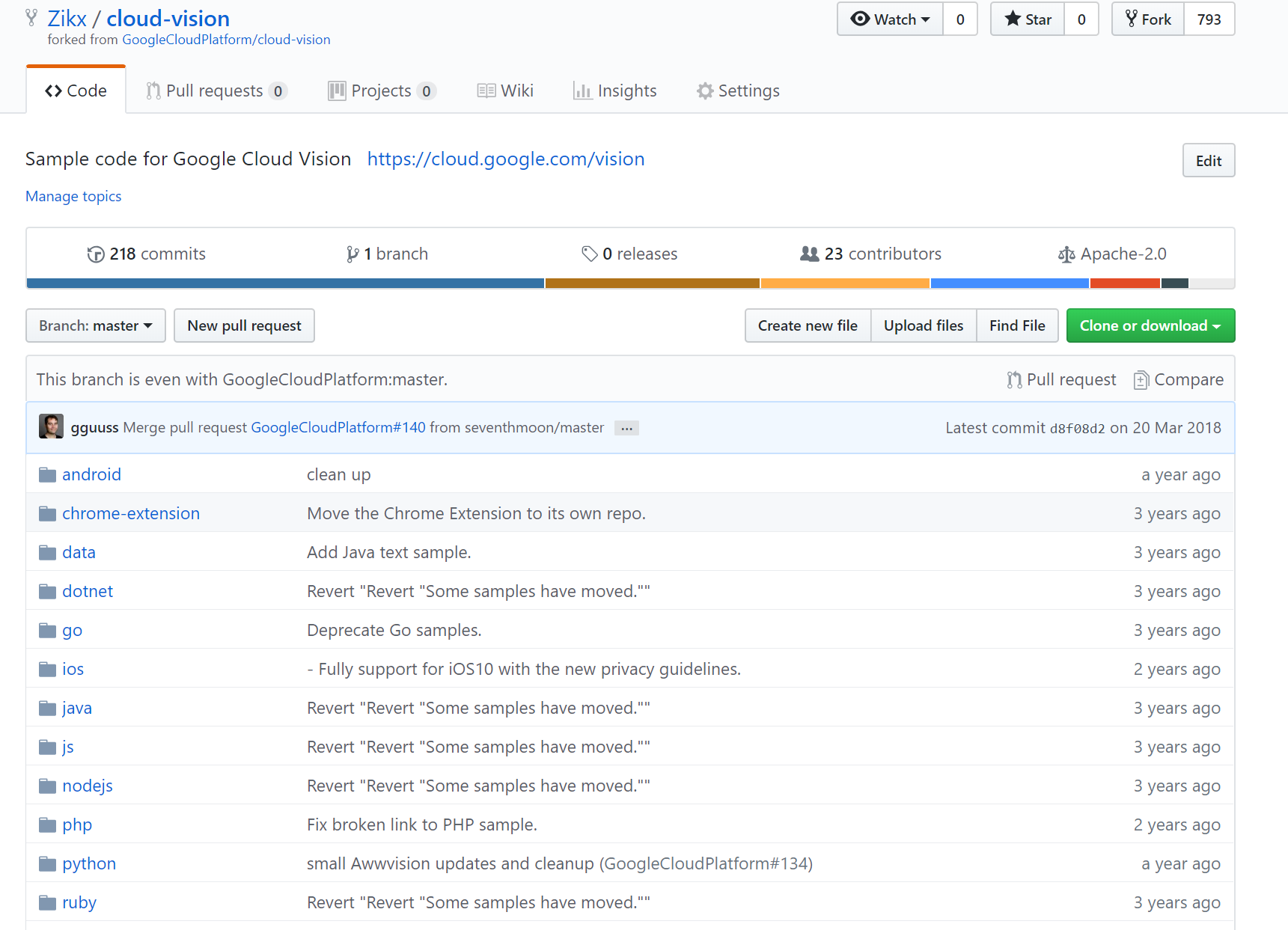Click gguuss avatar thumbnail
This screenshot has width=1288, height=930.
51,426
